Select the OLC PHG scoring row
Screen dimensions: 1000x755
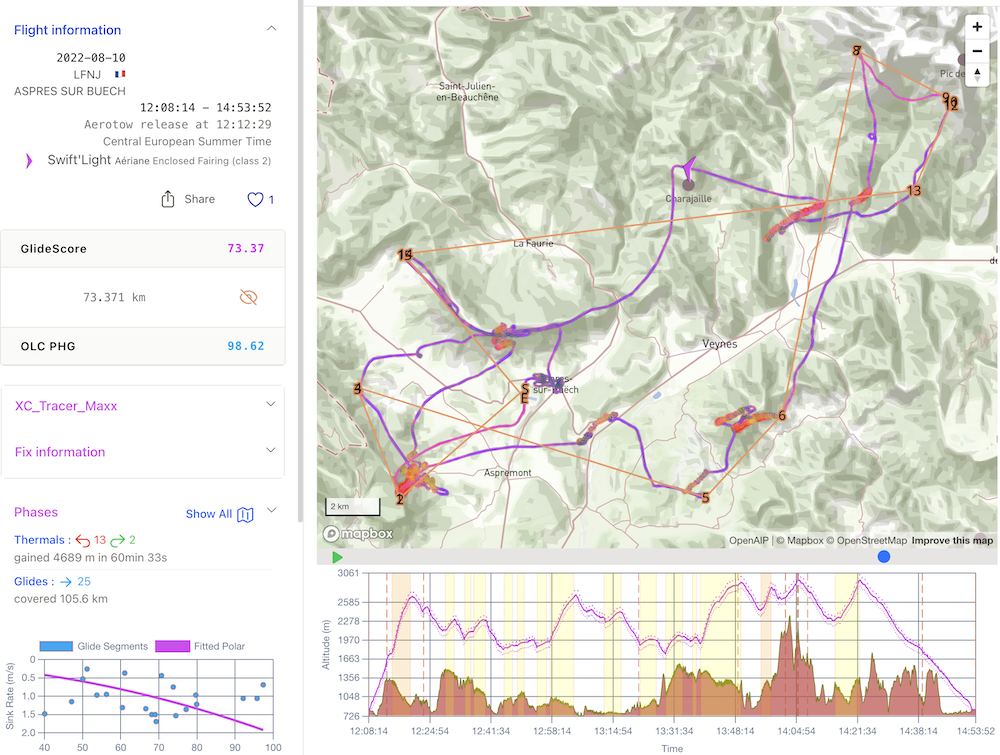coord(143,346)
